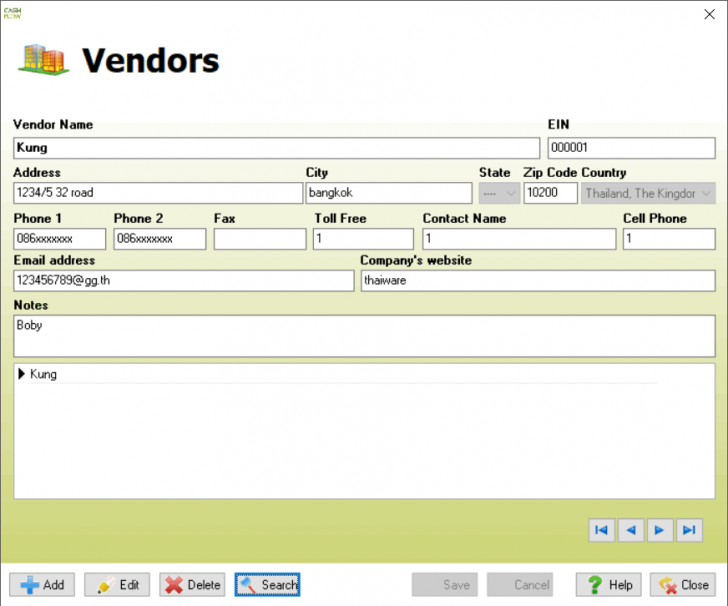Click the Add vendor button

tap(42, 585)
